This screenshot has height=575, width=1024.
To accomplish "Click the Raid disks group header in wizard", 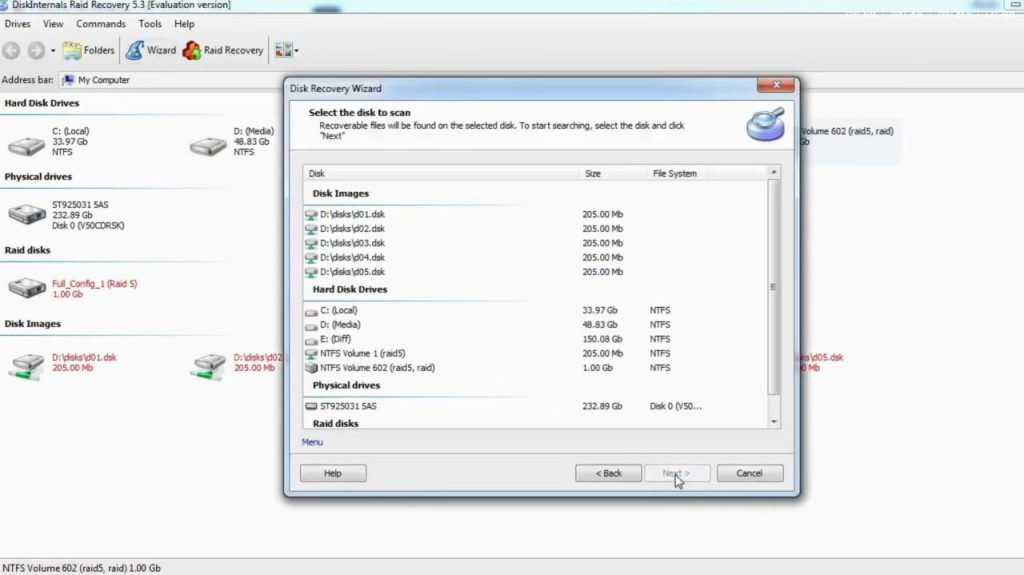I will pyautogui.click(x=336, y=423).
